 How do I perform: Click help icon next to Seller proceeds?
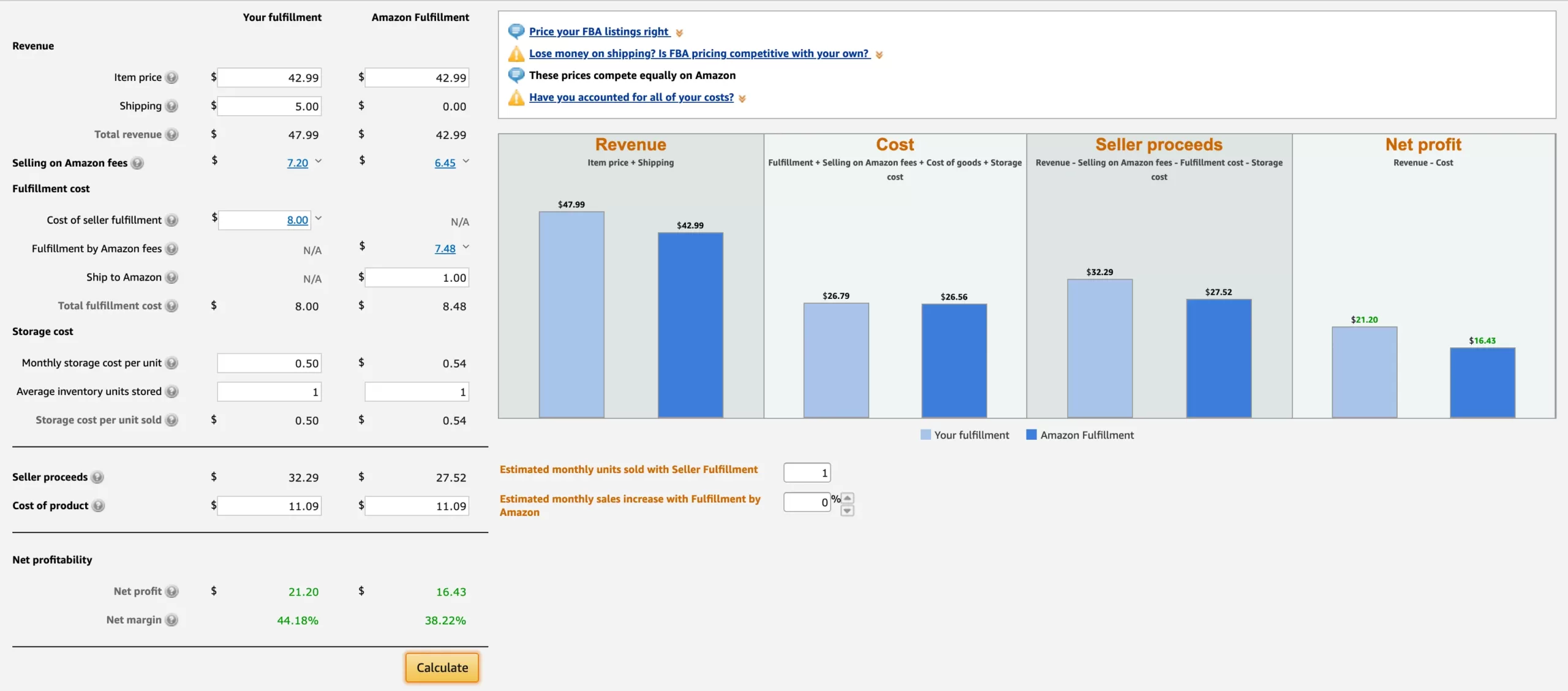point(97,477)
